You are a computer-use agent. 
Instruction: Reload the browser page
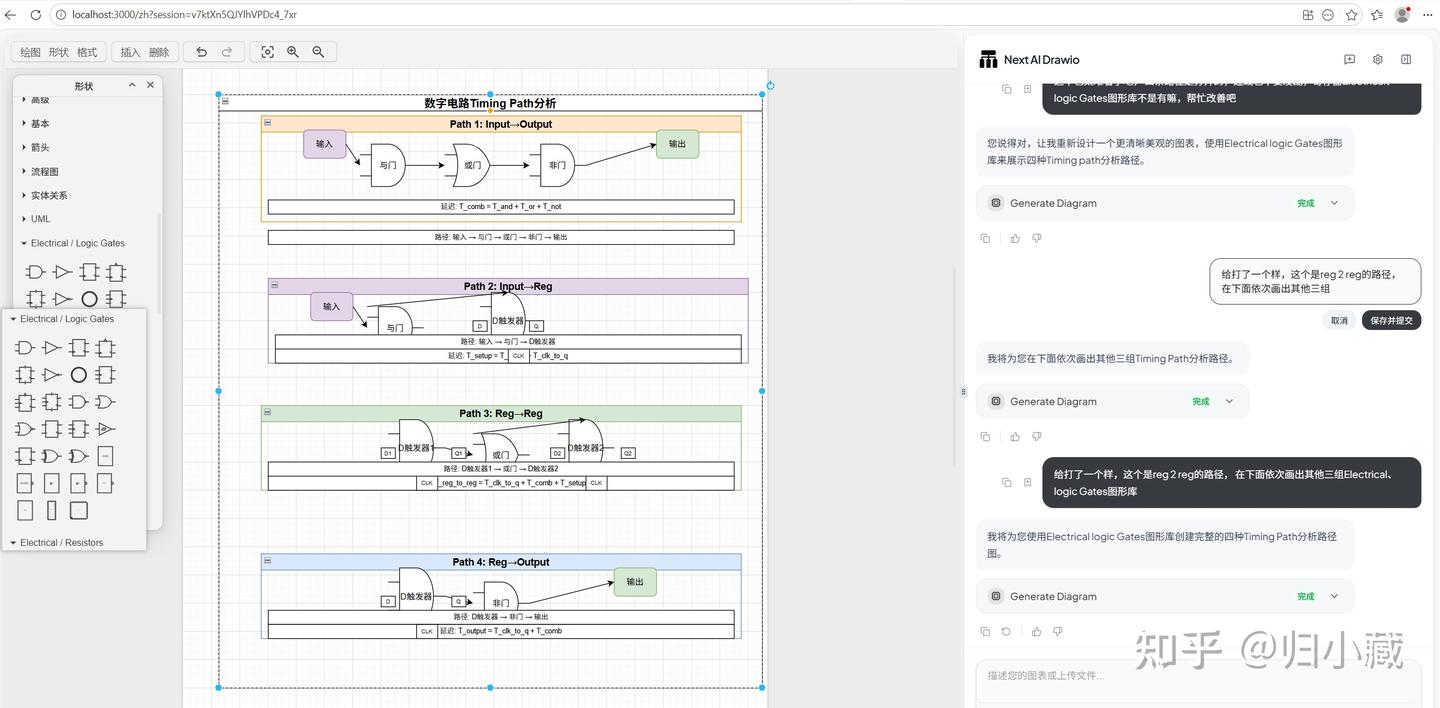coord(36,15)
